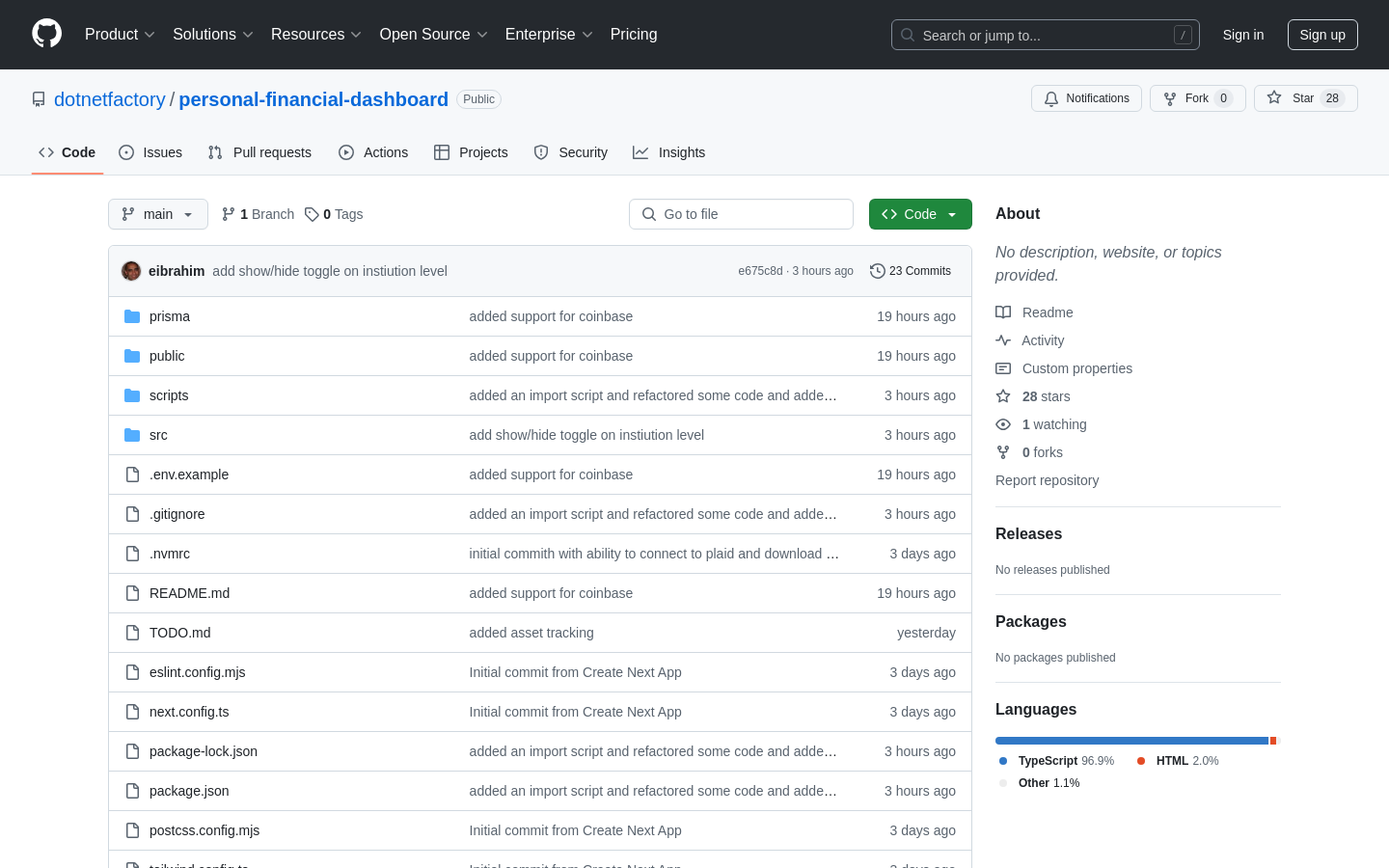This screenshot has width=1389, height=868.
Task: Open the GitHub home logo
Action: (46, 34)
